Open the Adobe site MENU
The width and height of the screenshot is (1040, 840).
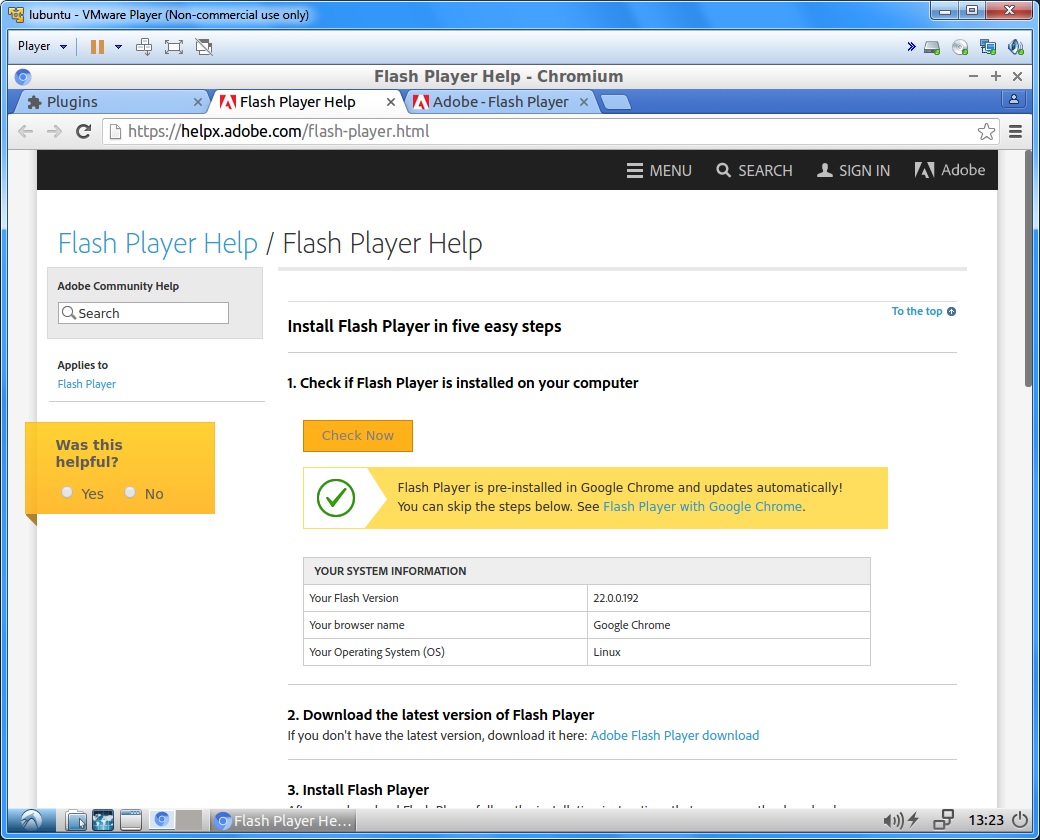(659, 171)
